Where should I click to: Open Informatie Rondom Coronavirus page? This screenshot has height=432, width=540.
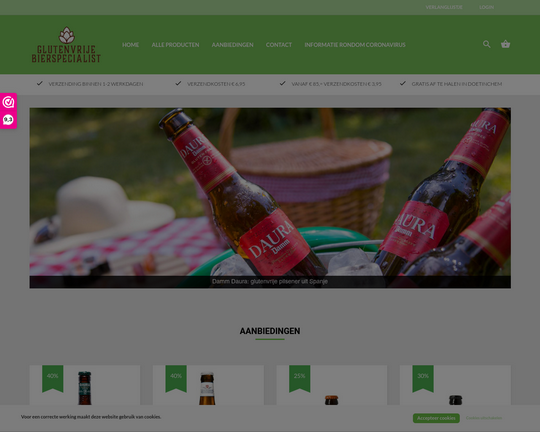tap(355, 45)
